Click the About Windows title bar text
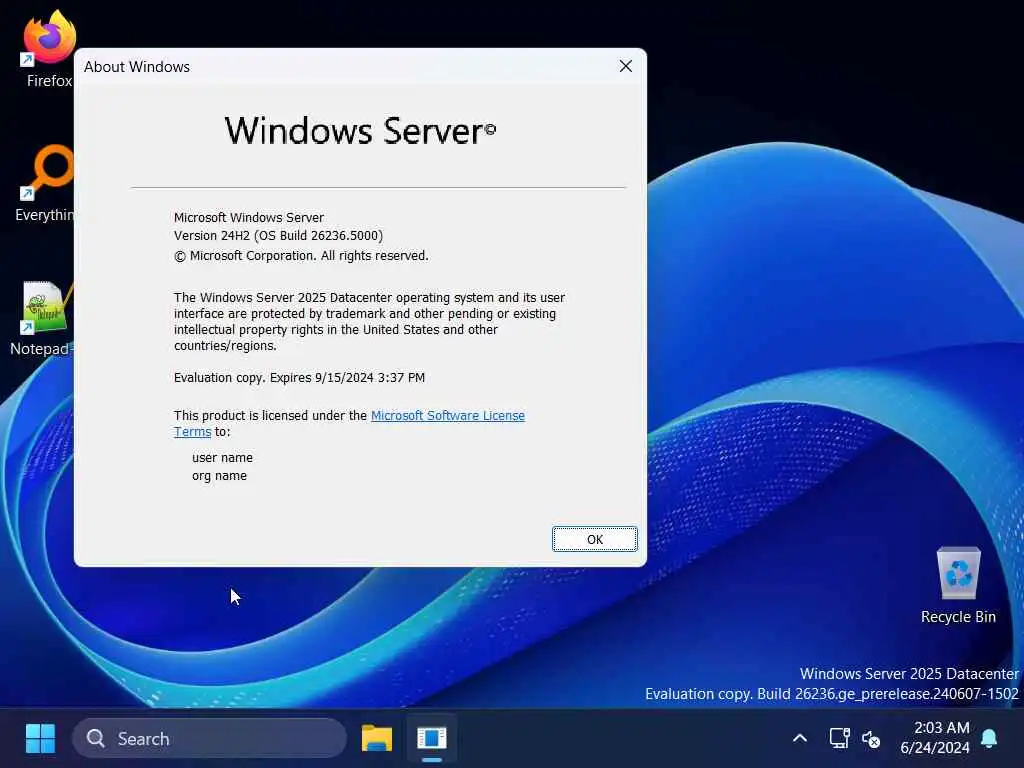This screenshot has height=768, width=1024. click(136, 67)
